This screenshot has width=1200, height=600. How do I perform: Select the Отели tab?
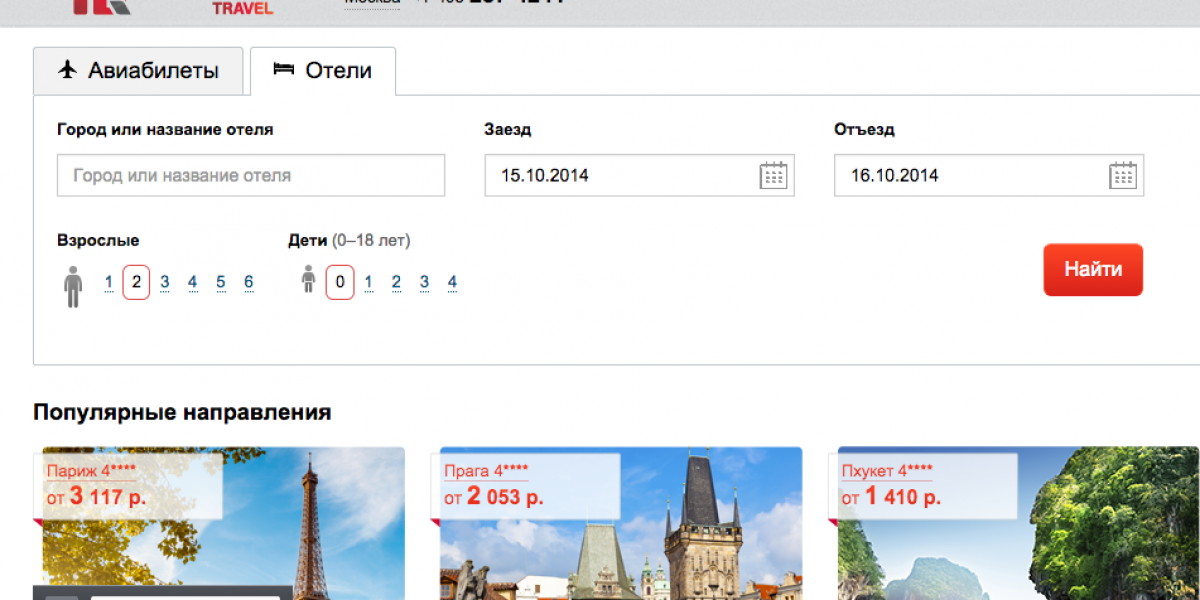pos(323,71)
